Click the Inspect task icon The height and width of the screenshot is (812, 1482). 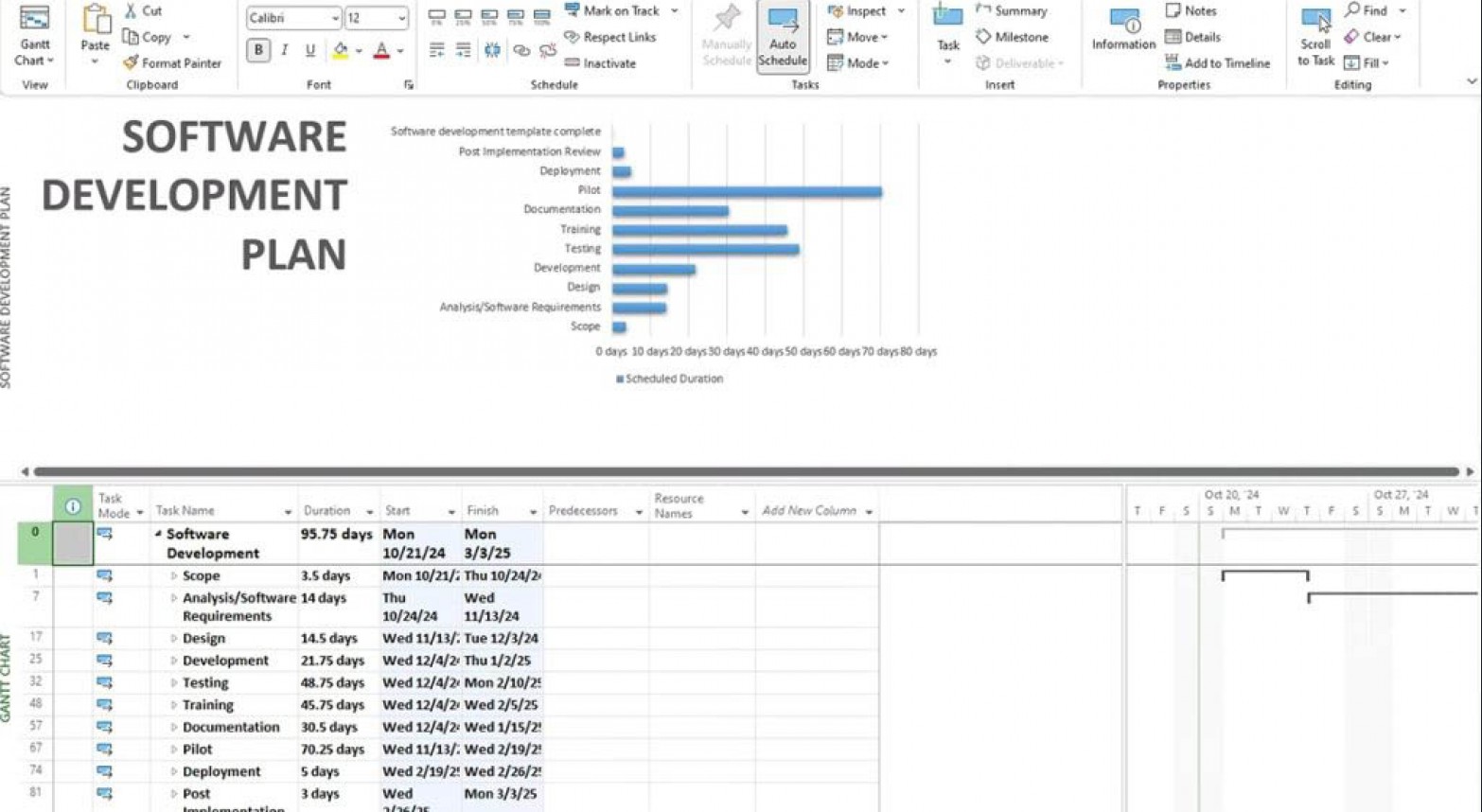coord(835,10)
